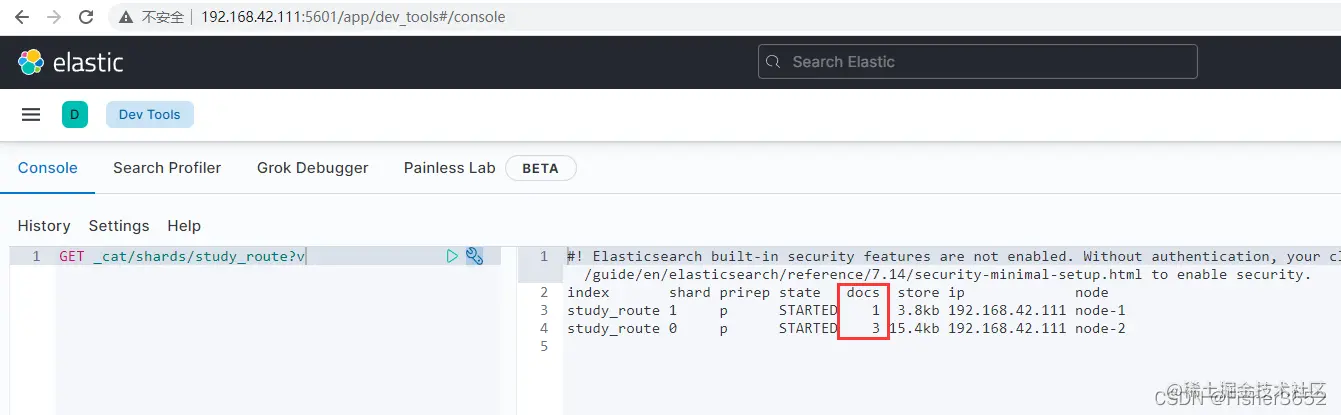Open the hamburger navigation menu
This screenshot has height=415, width=1341.
[x=31, y=115]
